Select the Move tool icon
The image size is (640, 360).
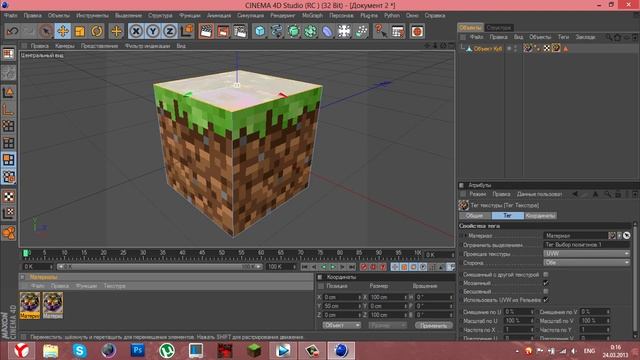(63, 31)
